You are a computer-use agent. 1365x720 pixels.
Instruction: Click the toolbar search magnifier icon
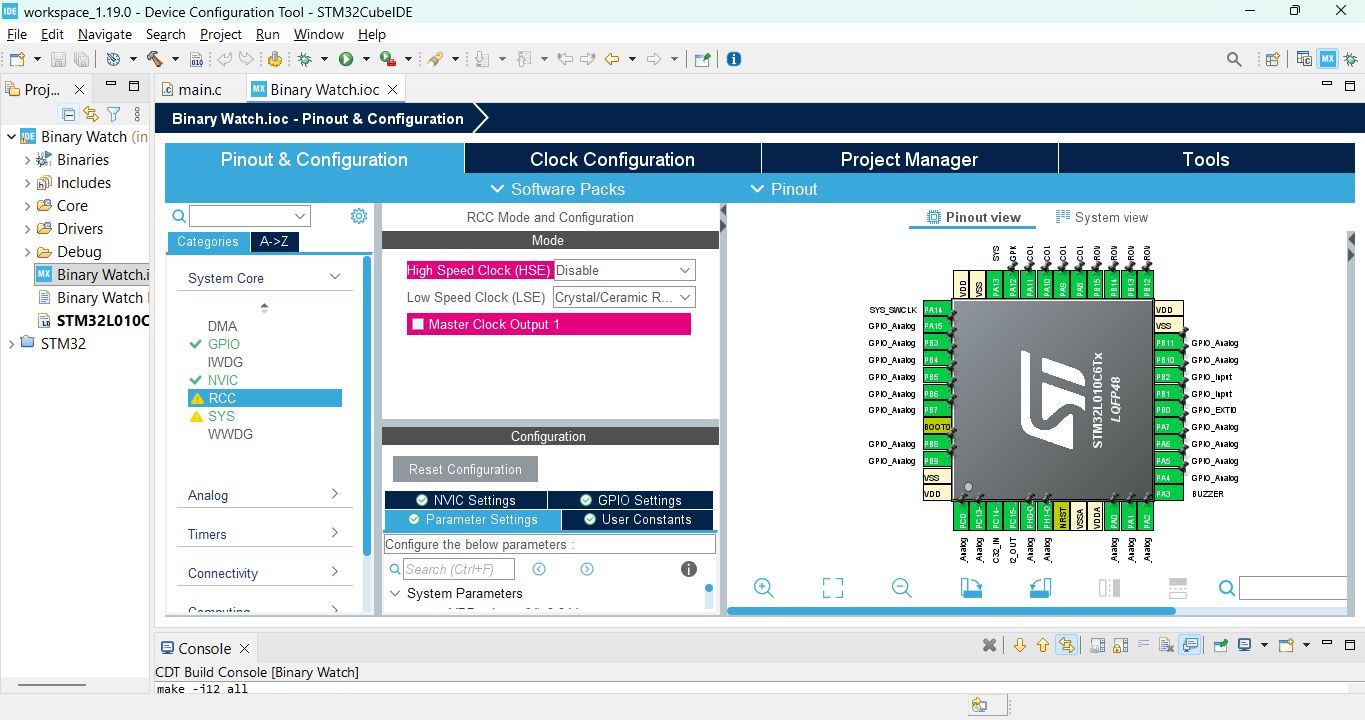pos(1235,59)
